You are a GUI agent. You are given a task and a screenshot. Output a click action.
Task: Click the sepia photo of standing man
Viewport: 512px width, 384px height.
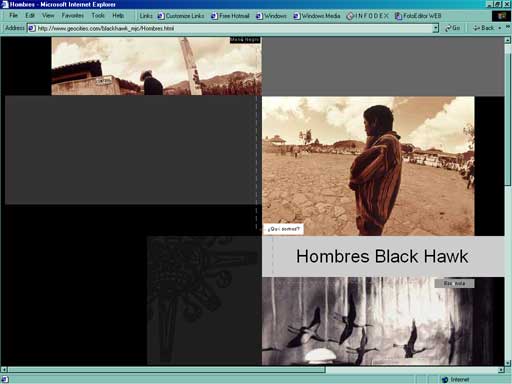point(368,166)
